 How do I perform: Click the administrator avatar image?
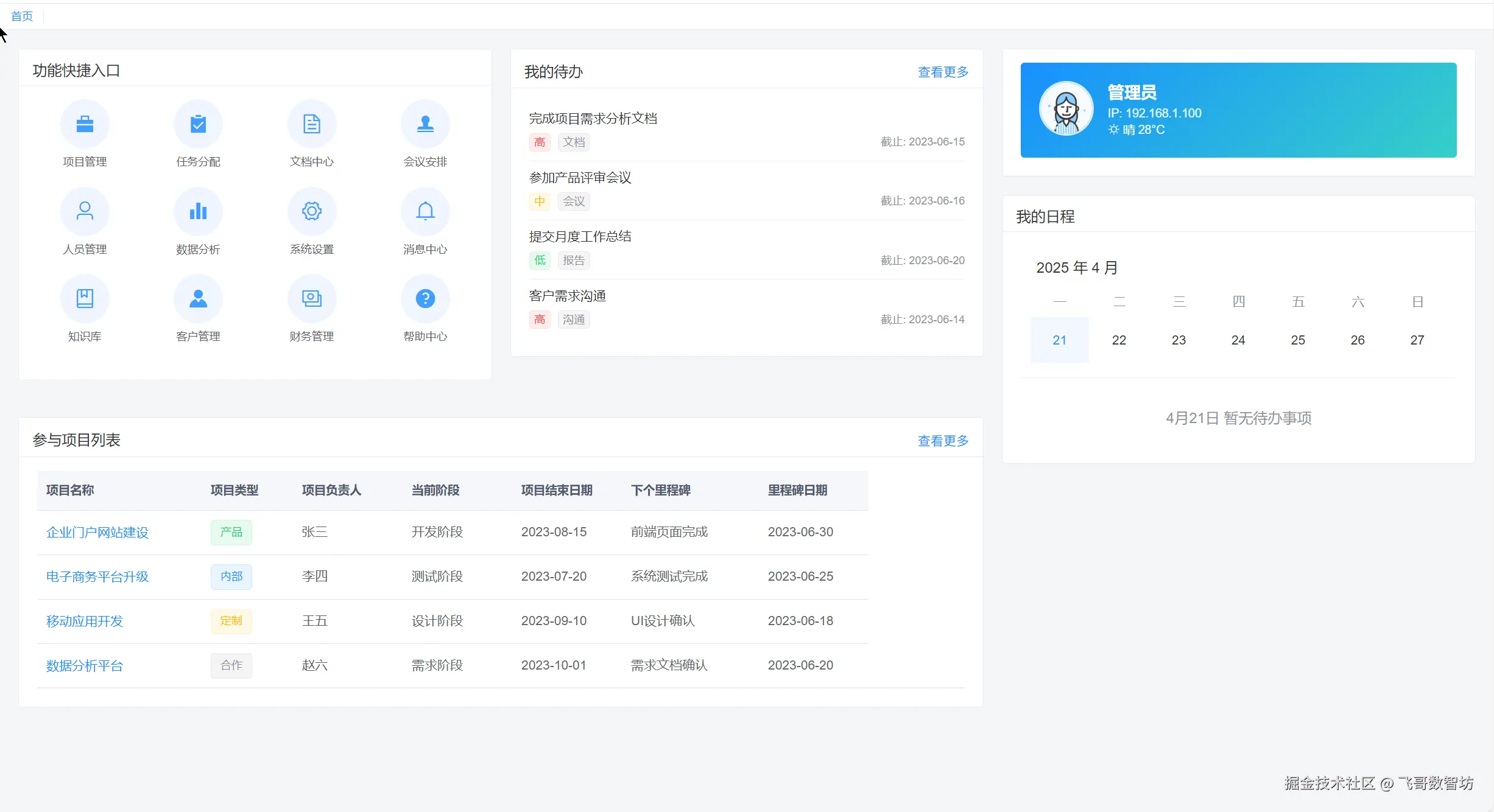(1066, 110)
